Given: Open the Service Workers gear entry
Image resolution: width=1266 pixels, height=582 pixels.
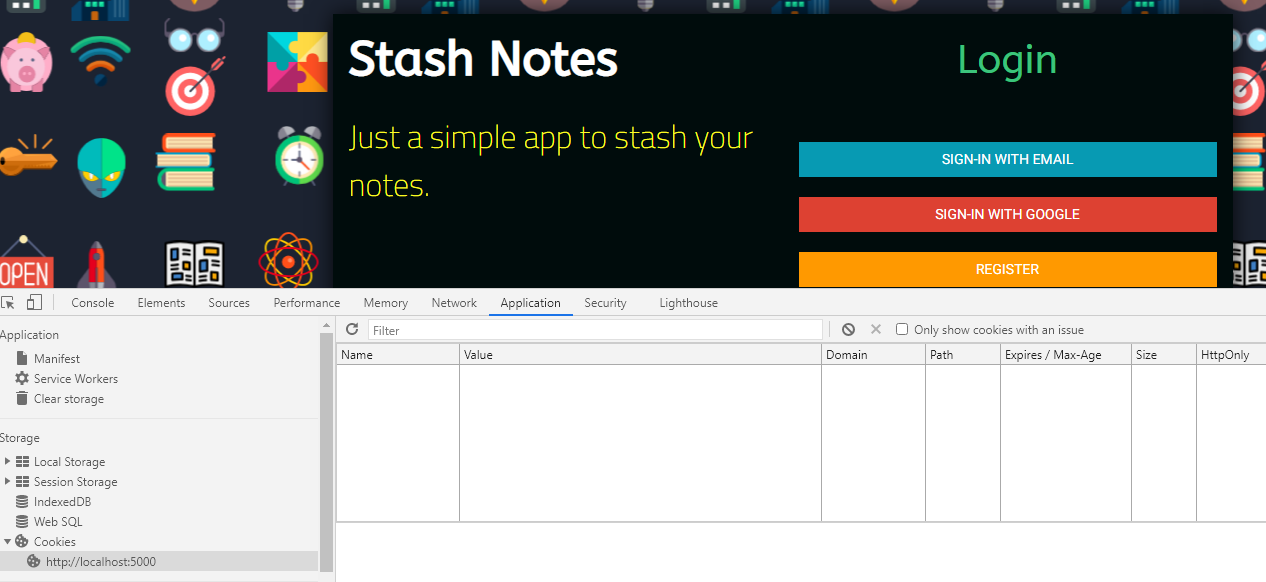Looking at the screenshot, I should 22,378.
